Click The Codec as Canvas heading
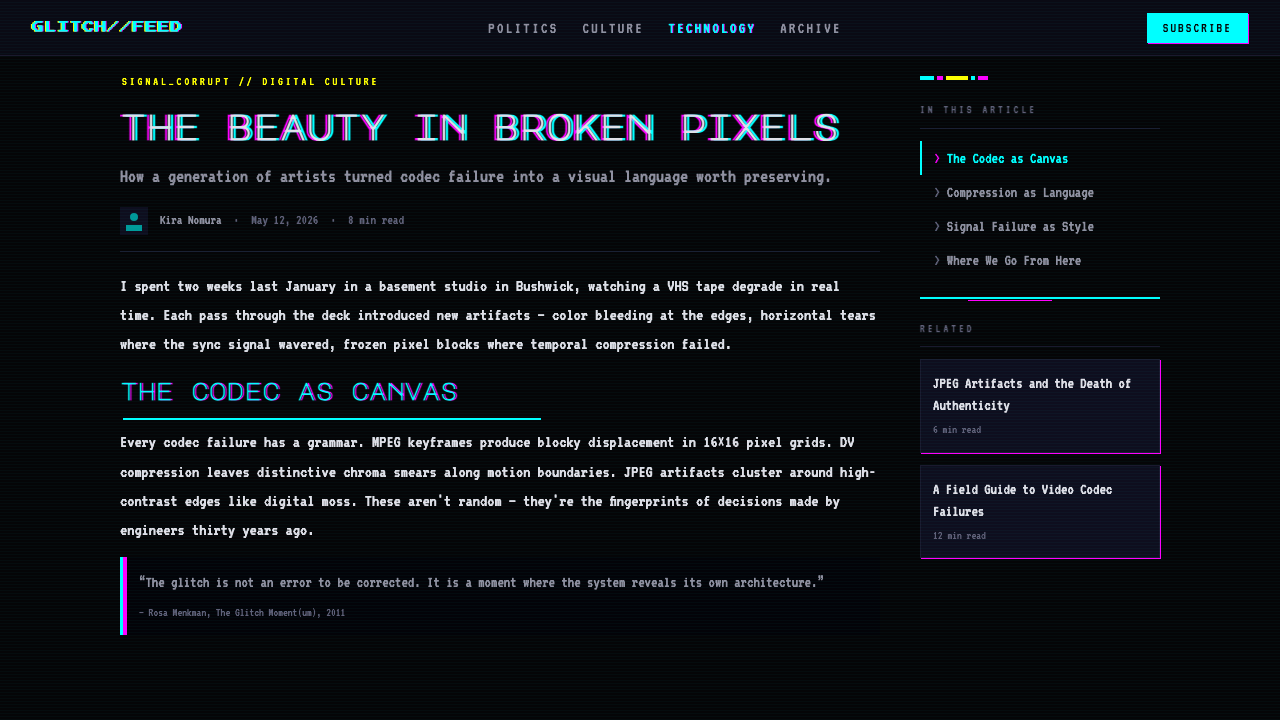This screenshot has width=1280, height=720. (x=290, y=392)
